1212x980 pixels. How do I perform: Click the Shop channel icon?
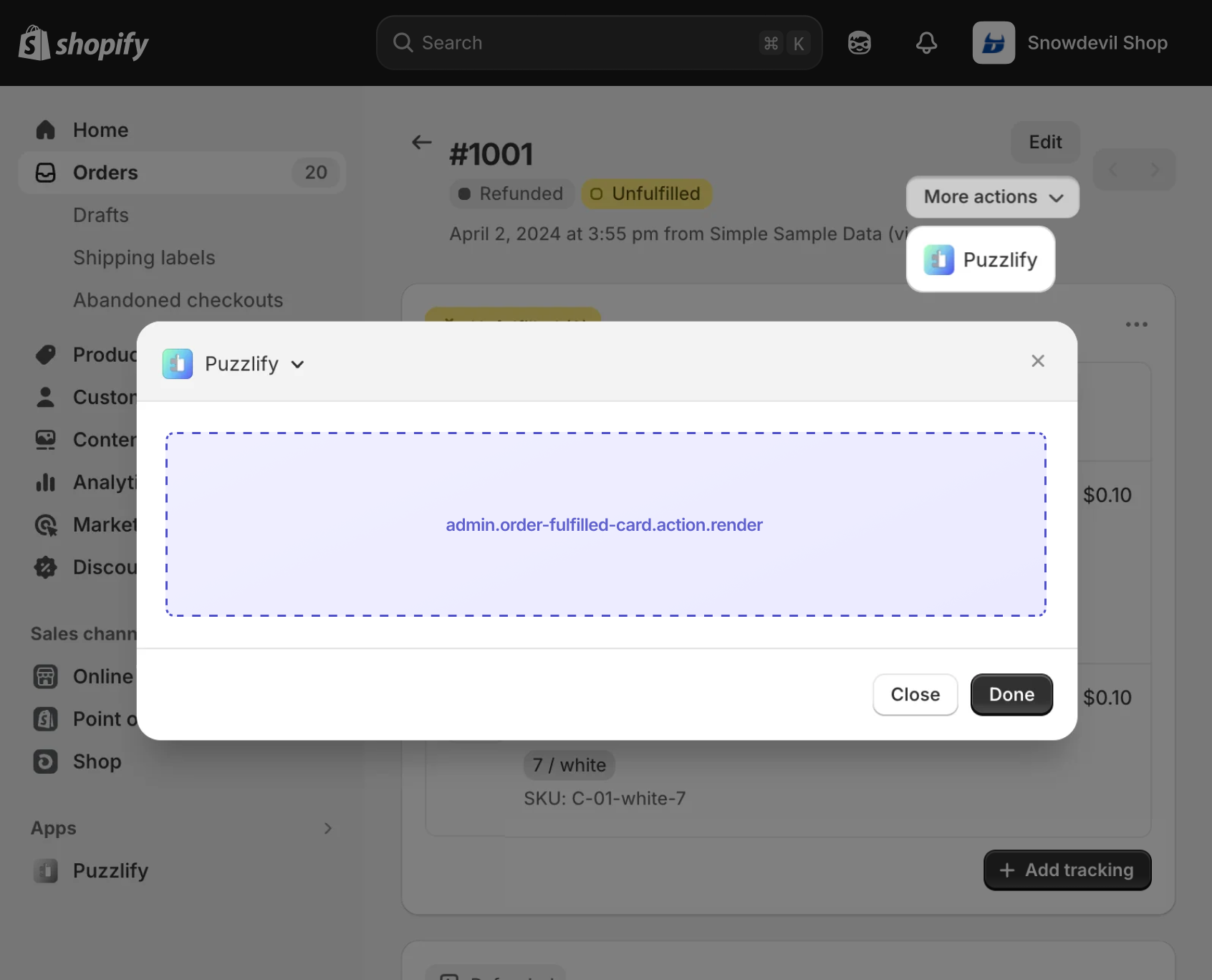46,762
